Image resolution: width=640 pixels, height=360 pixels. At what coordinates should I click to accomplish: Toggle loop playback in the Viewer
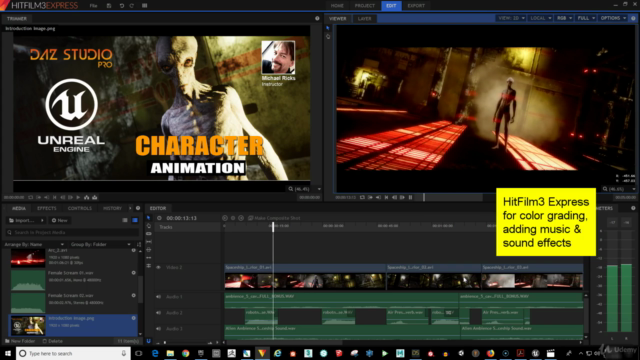pos(362,198)
